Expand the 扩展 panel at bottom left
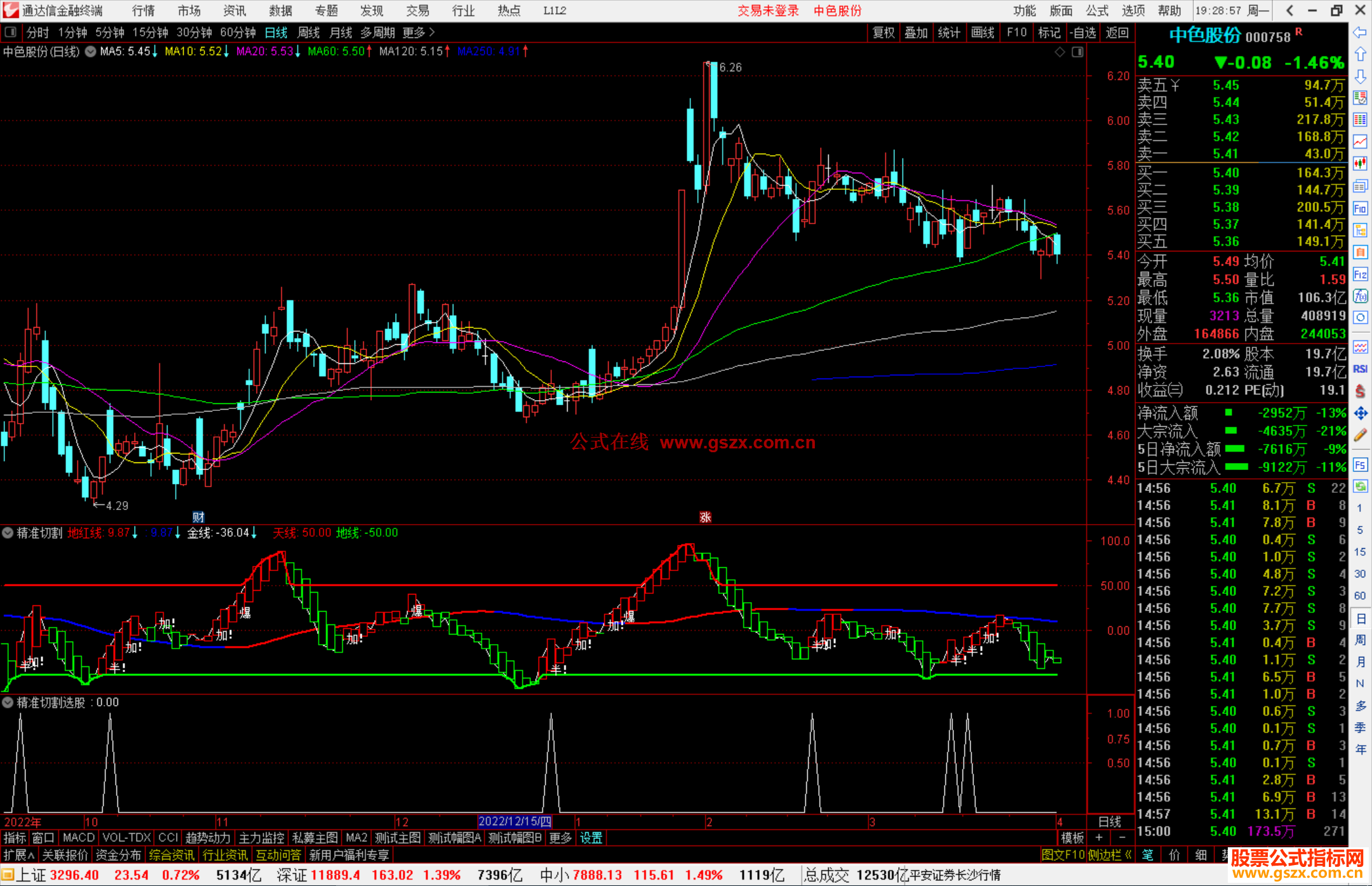The image size is (1372, 886). coord(19,855)
